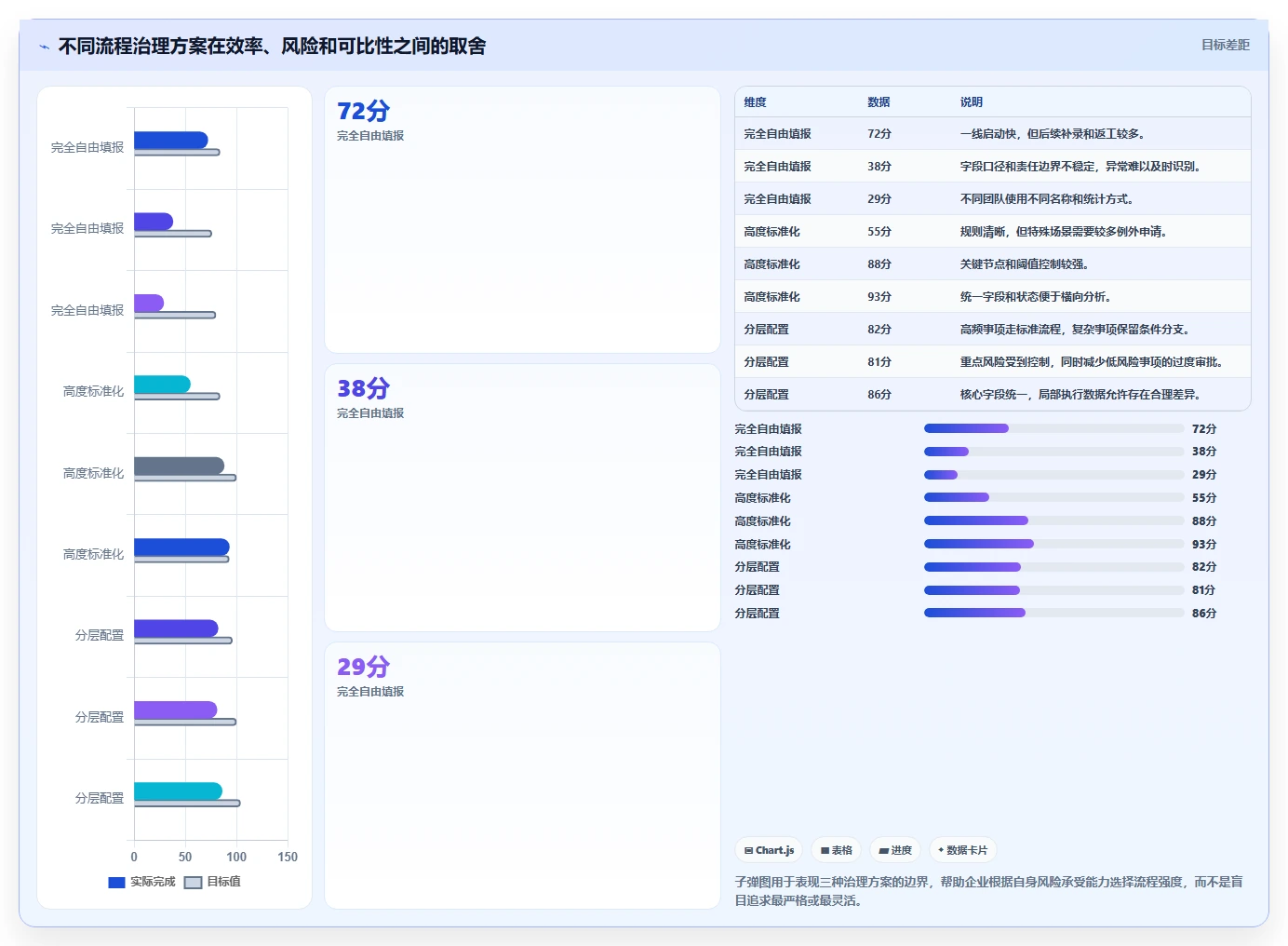Click the 进度 chip
Screen dimensions: 1288x946
point(895,850)
